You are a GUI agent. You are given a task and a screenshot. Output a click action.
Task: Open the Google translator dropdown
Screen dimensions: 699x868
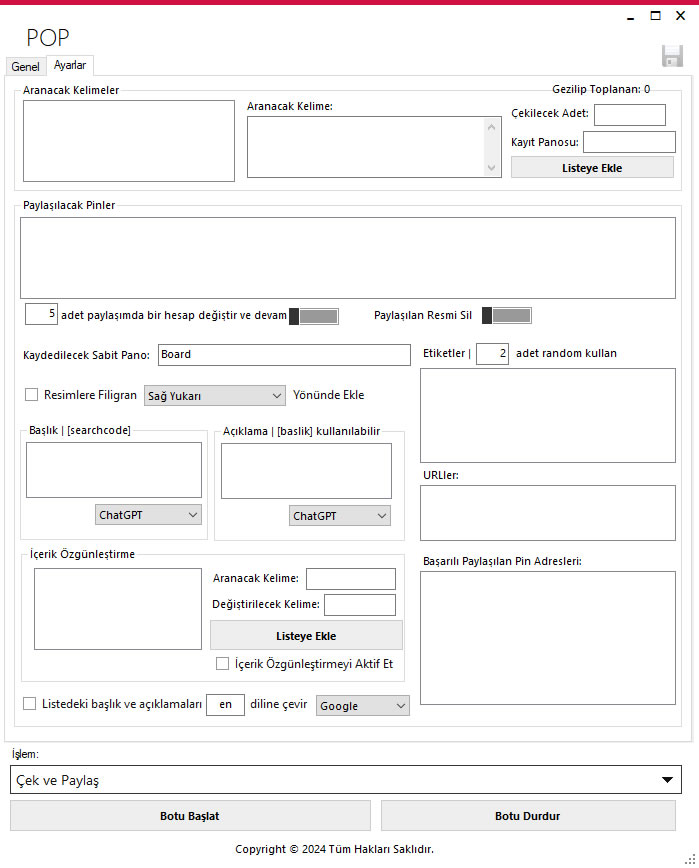pyautogui.click(x=363, y=706)
